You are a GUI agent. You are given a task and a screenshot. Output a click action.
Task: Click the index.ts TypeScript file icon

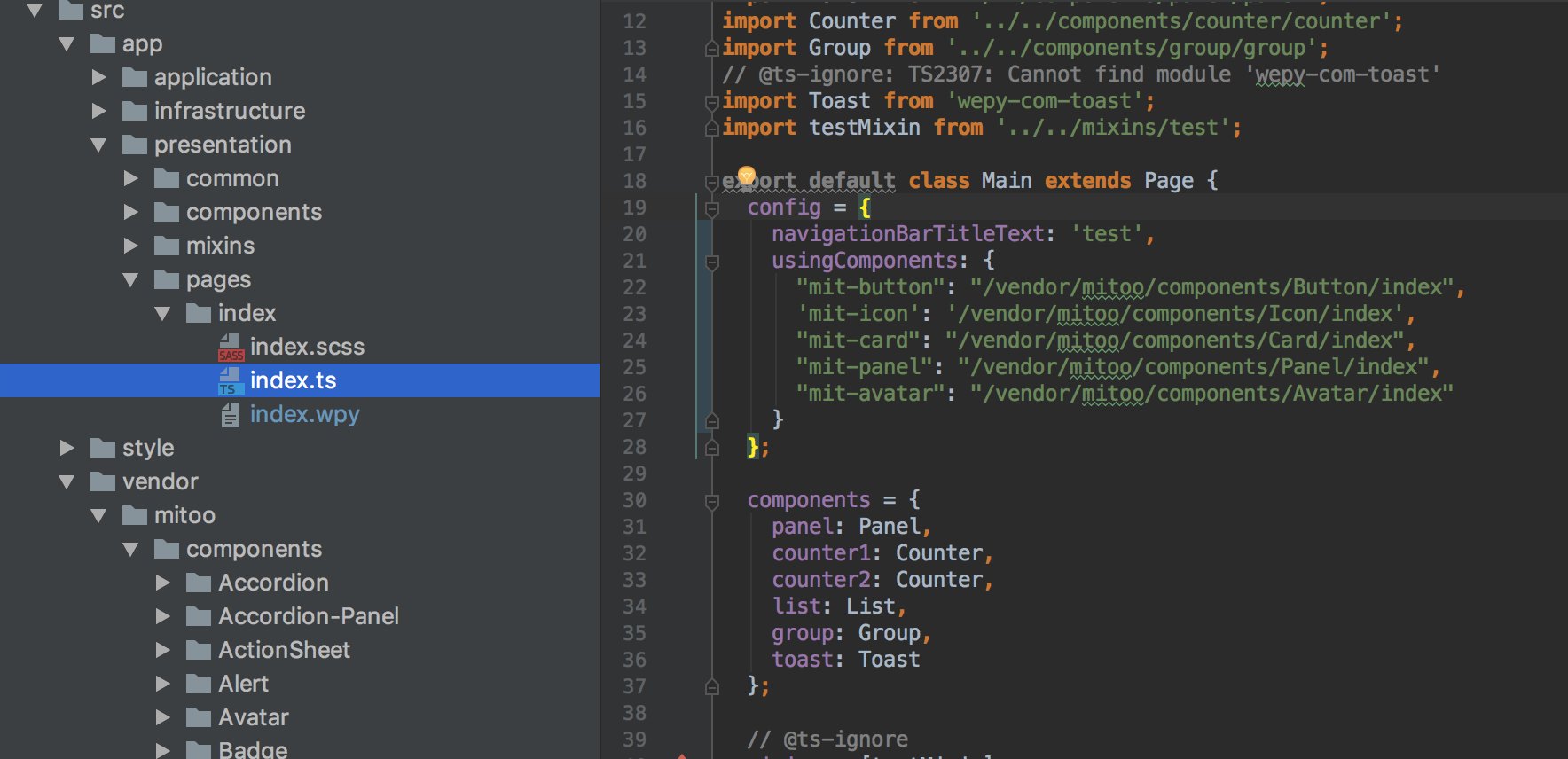point(231,380)
